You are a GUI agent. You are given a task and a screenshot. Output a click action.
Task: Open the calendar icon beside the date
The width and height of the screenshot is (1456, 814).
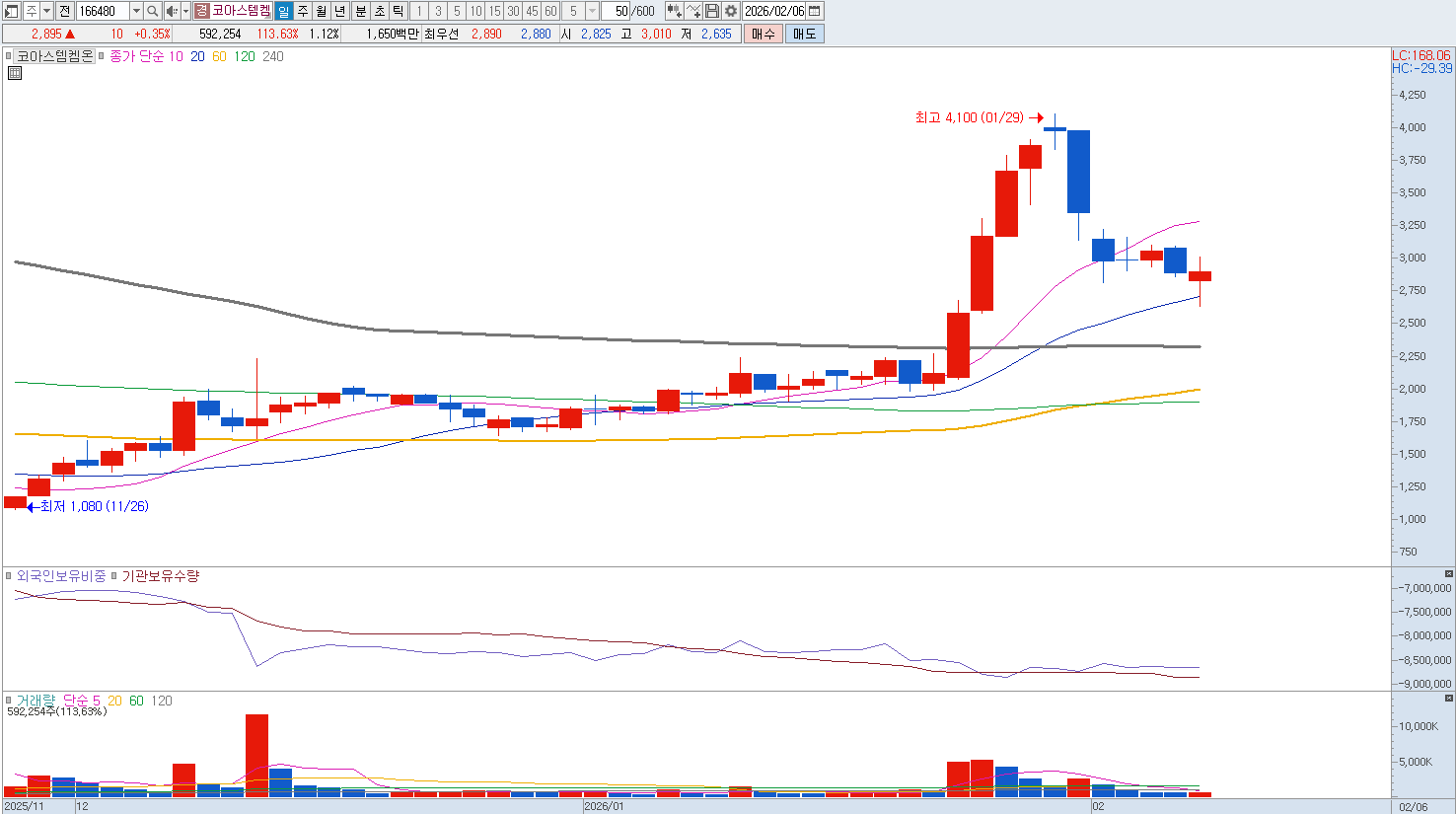pyautogui.click(x=815, y=11)
